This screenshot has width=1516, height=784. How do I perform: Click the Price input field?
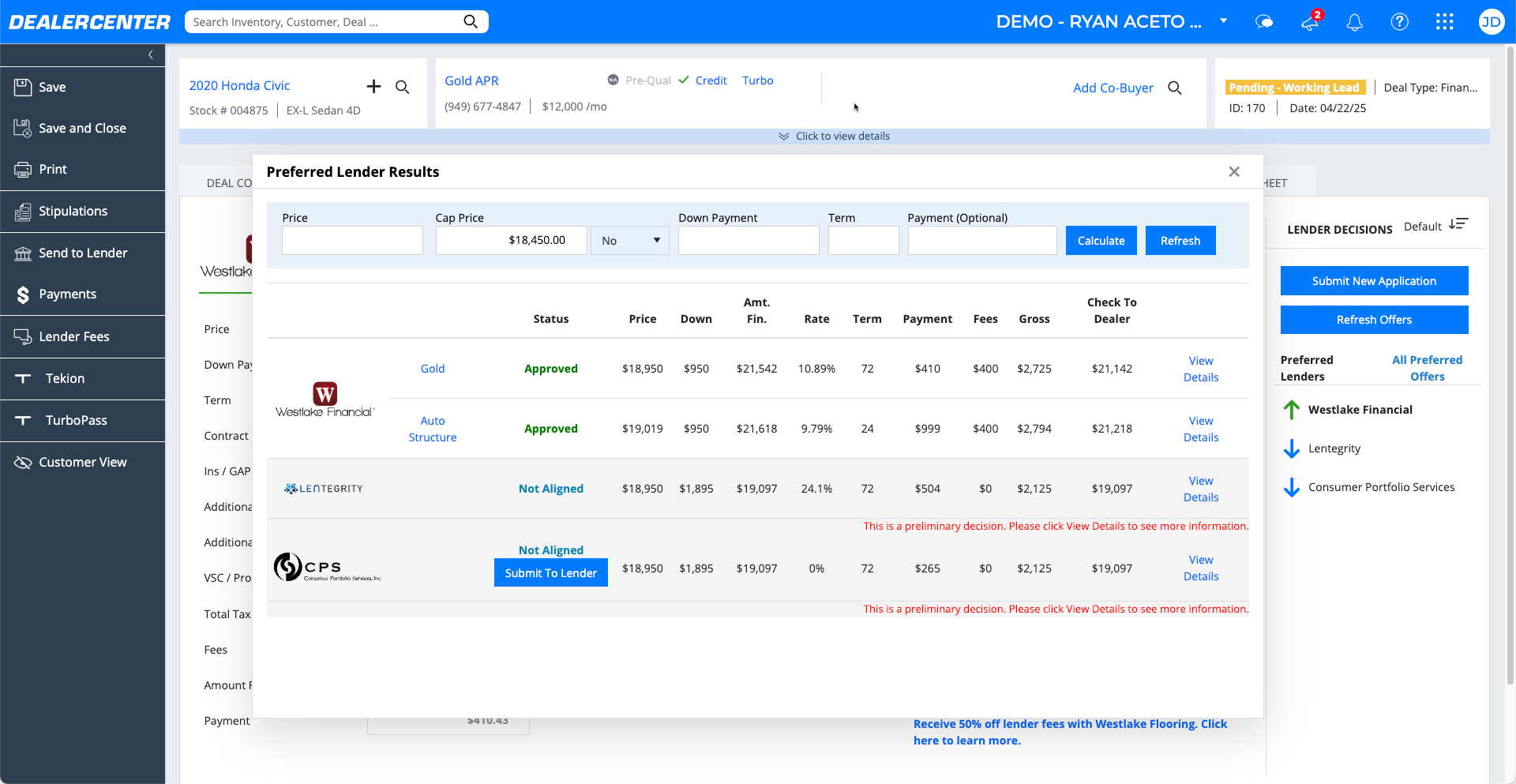coord(352,240)
